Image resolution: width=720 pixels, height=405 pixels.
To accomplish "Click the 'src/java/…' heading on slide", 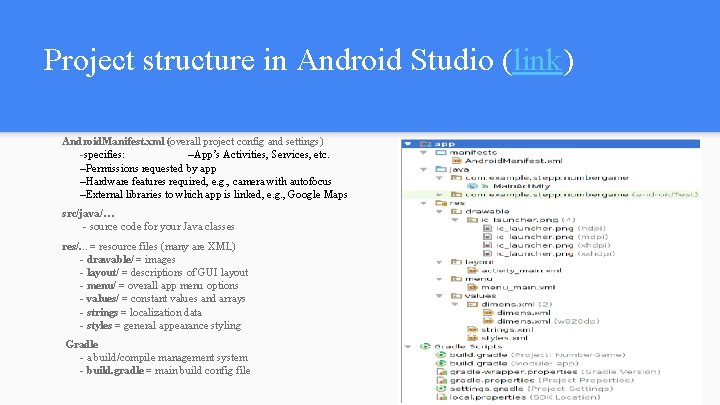I will coord(88,214).
